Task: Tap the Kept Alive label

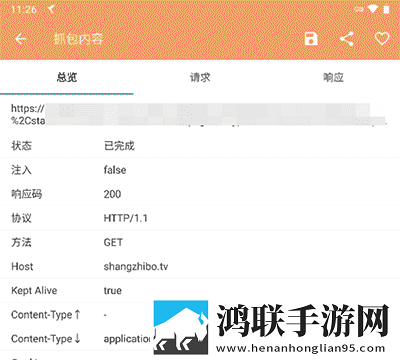Action: [x=34, y=290]
